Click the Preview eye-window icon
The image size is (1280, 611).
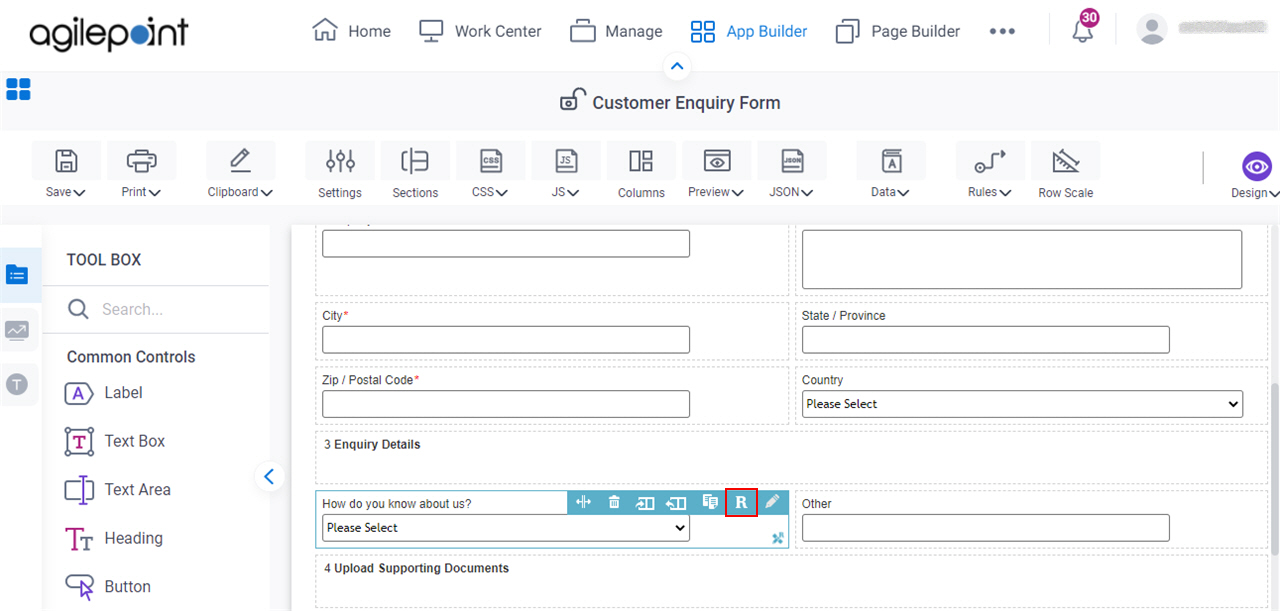click(716, 161)
